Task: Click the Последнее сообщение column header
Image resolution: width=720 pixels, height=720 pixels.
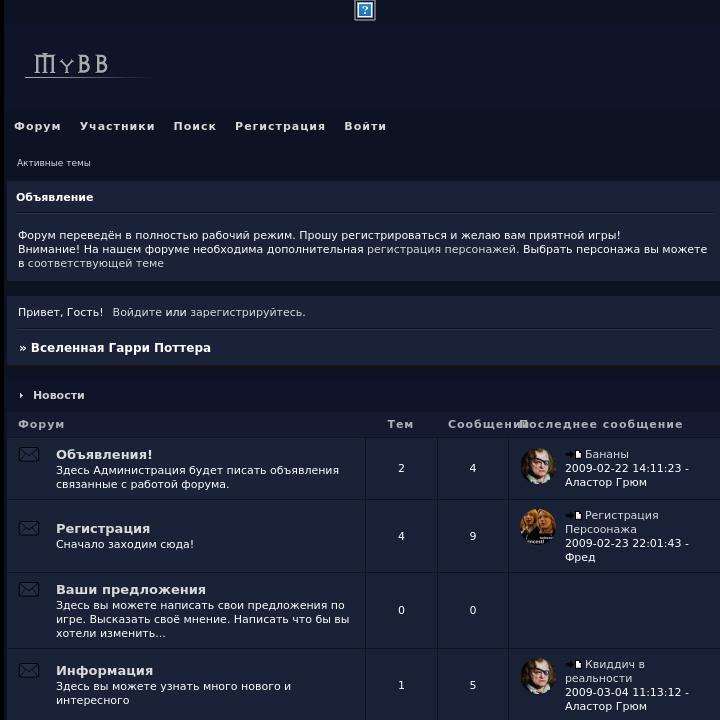Action: tap(602, 424)
